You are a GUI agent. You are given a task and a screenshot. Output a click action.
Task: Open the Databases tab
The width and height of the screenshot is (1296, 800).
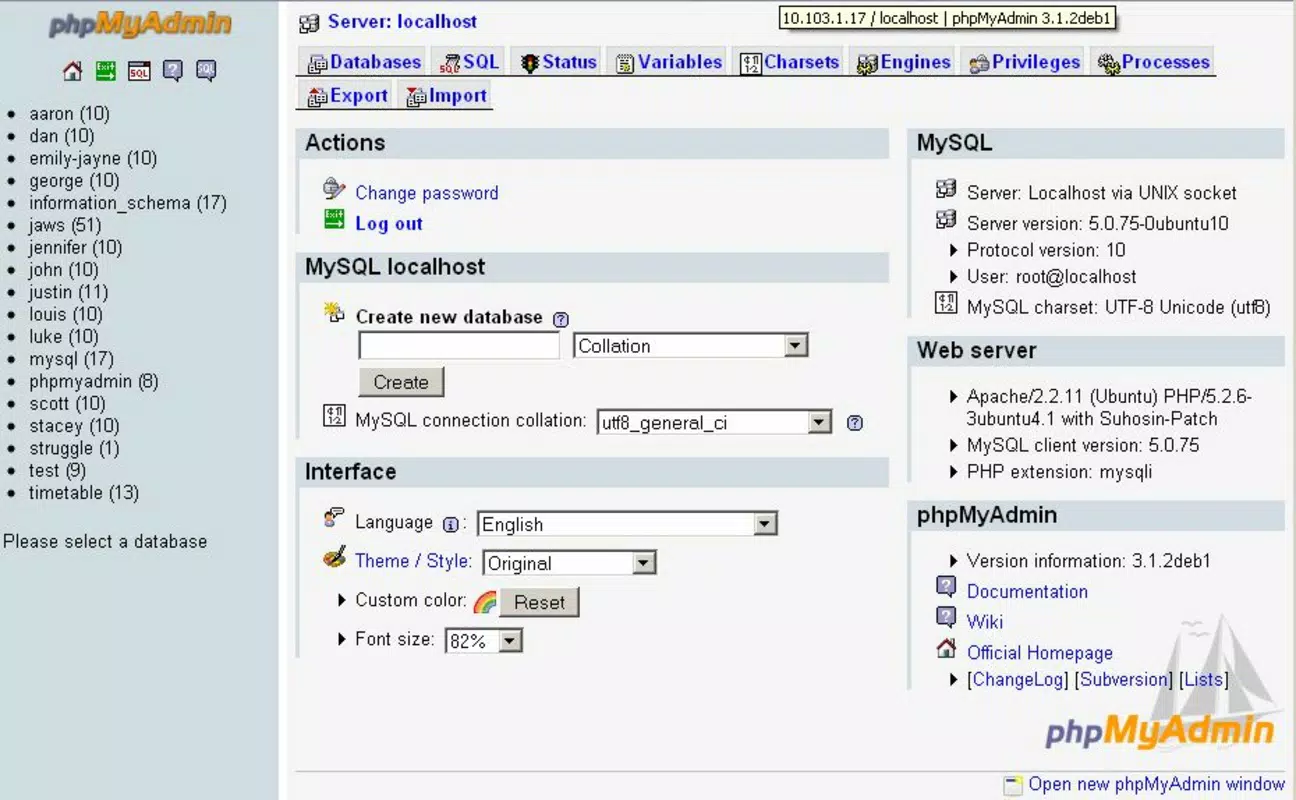364,62
